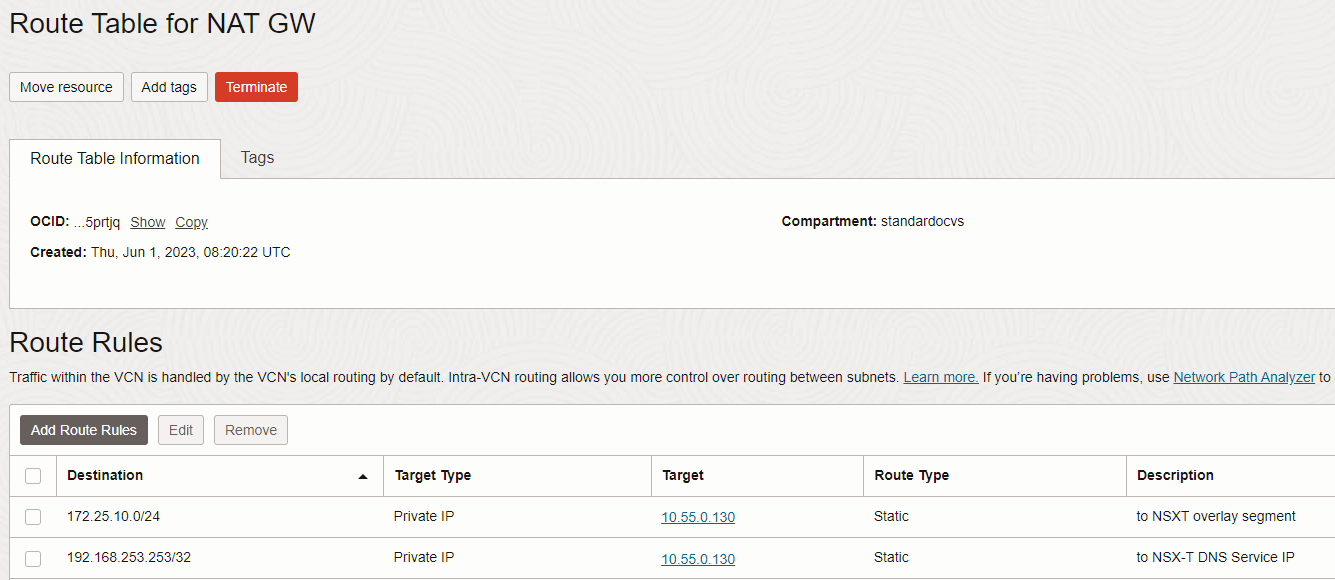The image size is (1335, 580).
Task: Copy the OCID to clipboard
Action: 191,222
